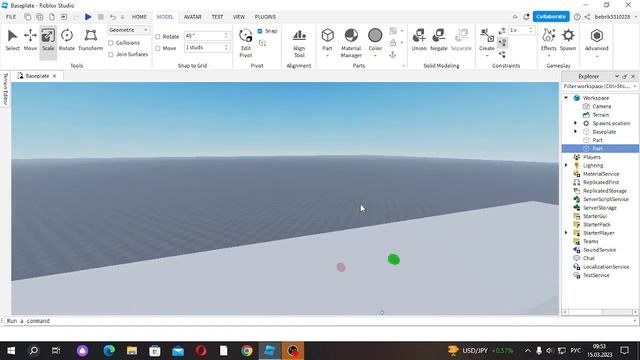Expand the SpawnLocation node
Viewport: 640px width, 360px height.
point(576,123)
